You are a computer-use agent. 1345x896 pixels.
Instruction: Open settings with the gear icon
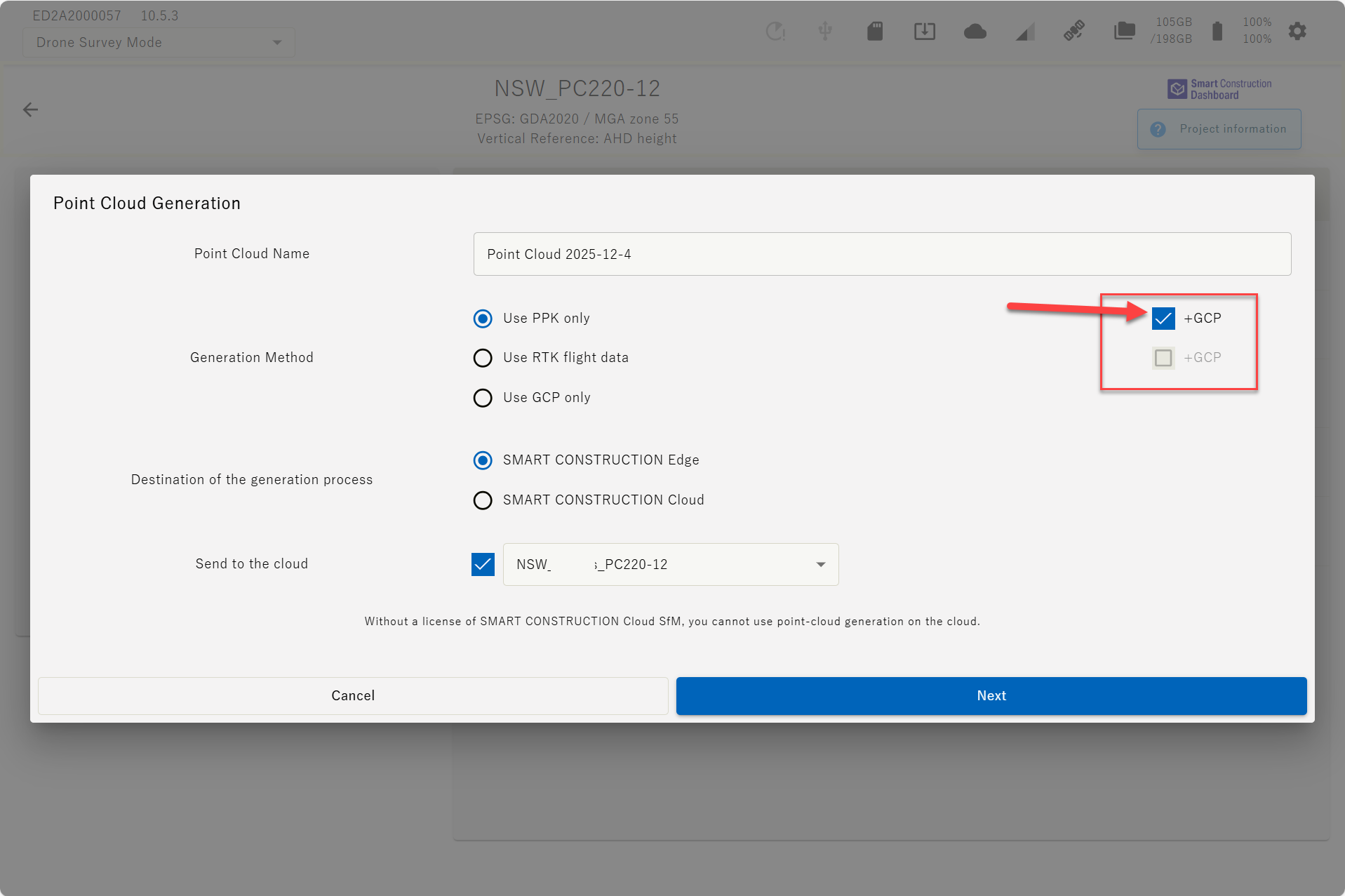pos(1297,31)
